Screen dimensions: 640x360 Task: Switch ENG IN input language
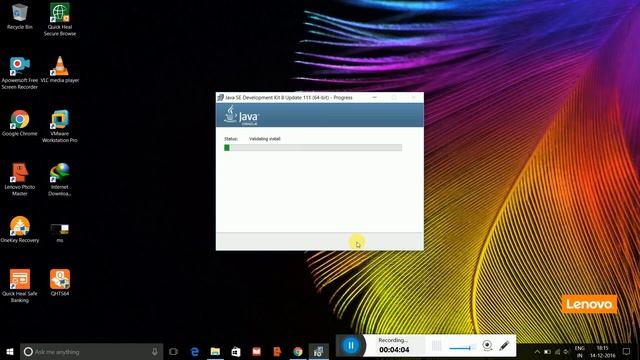580,351
